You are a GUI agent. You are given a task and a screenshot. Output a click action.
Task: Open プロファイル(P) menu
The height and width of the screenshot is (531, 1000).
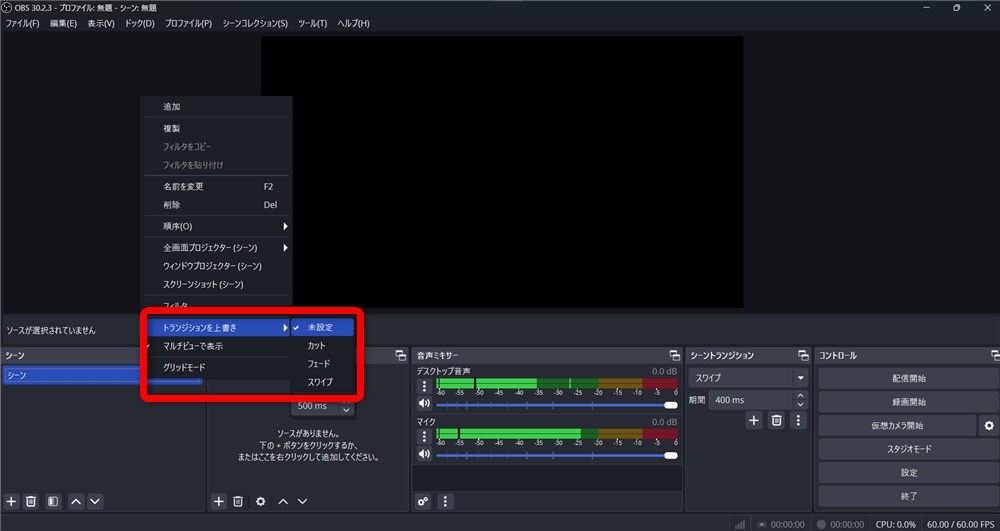point(188,24)
